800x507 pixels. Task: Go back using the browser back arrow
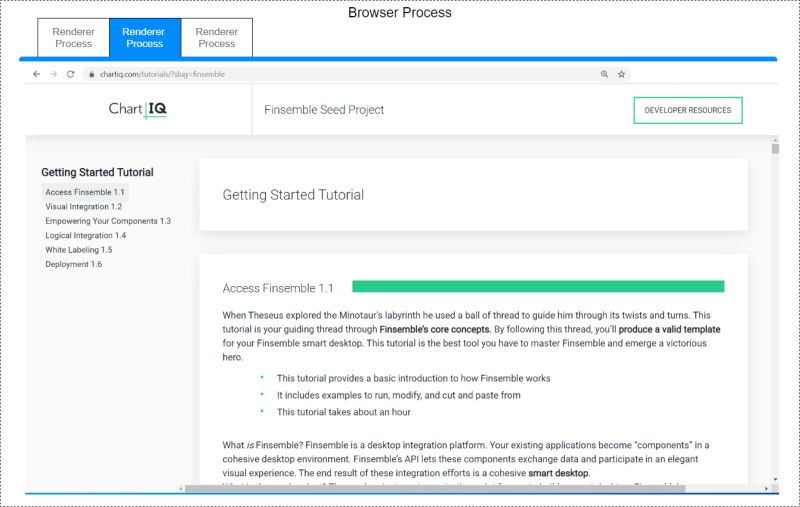click(36, 74)
